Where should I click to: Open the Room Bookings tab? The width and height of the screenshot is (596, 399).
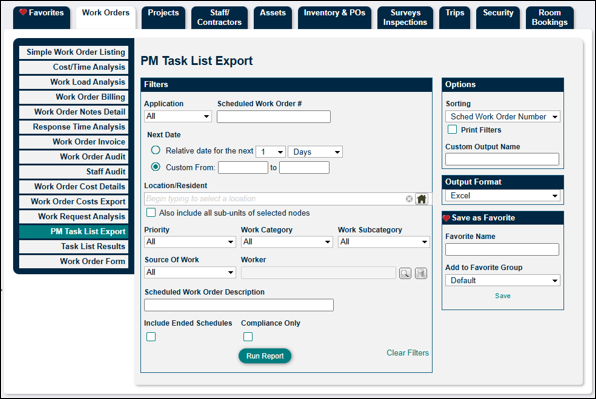pos(550,17)
